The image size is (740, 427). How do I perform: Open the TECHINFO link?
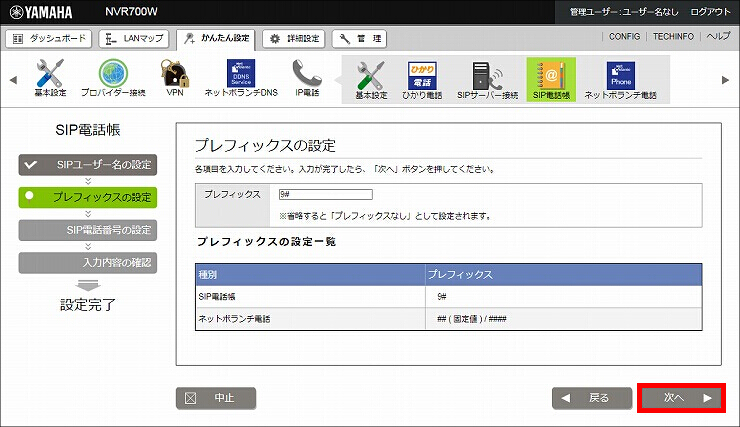click(x=673, y=36)
